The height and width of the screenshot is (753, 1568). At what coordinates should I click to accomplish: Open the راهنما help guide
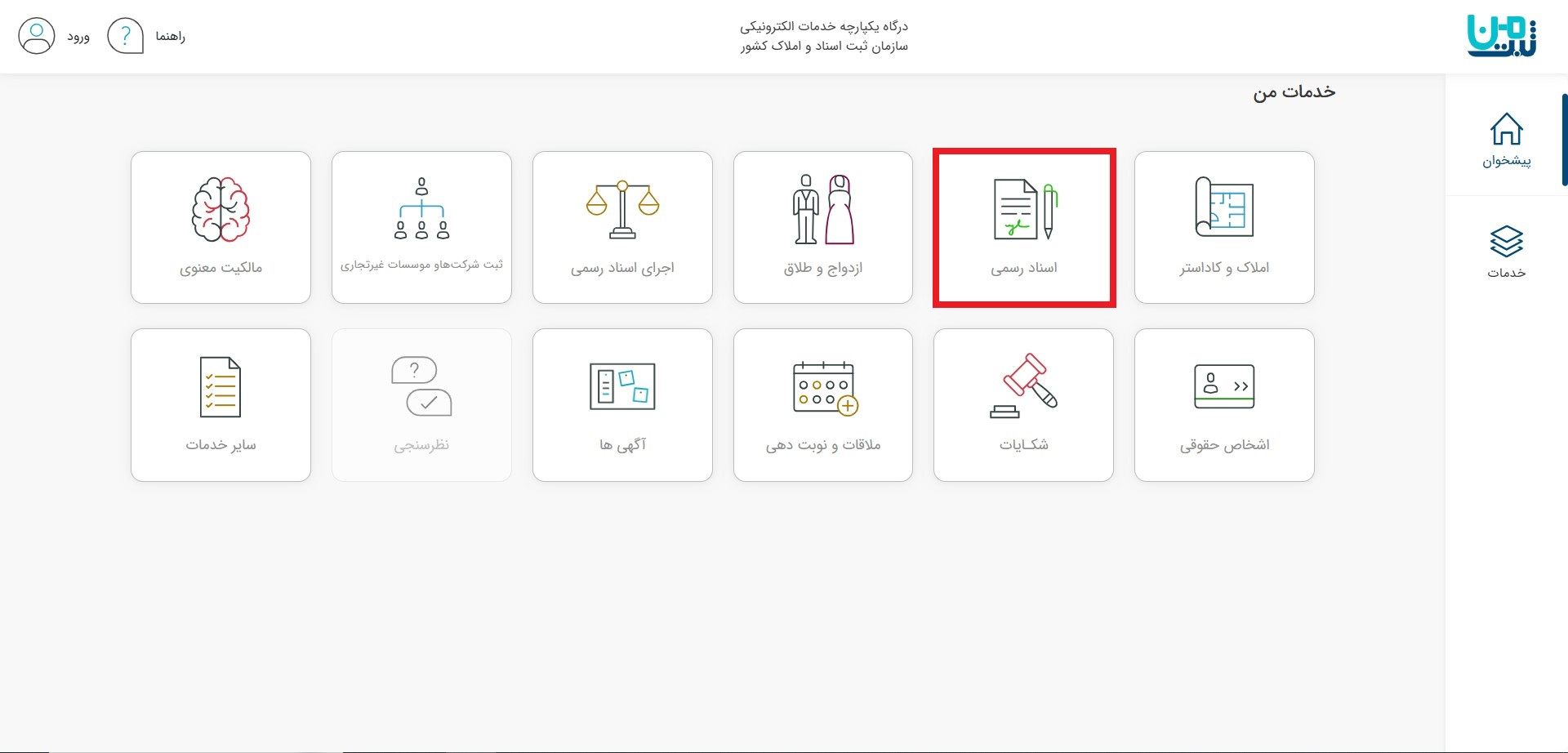click(x=170, y=36)
